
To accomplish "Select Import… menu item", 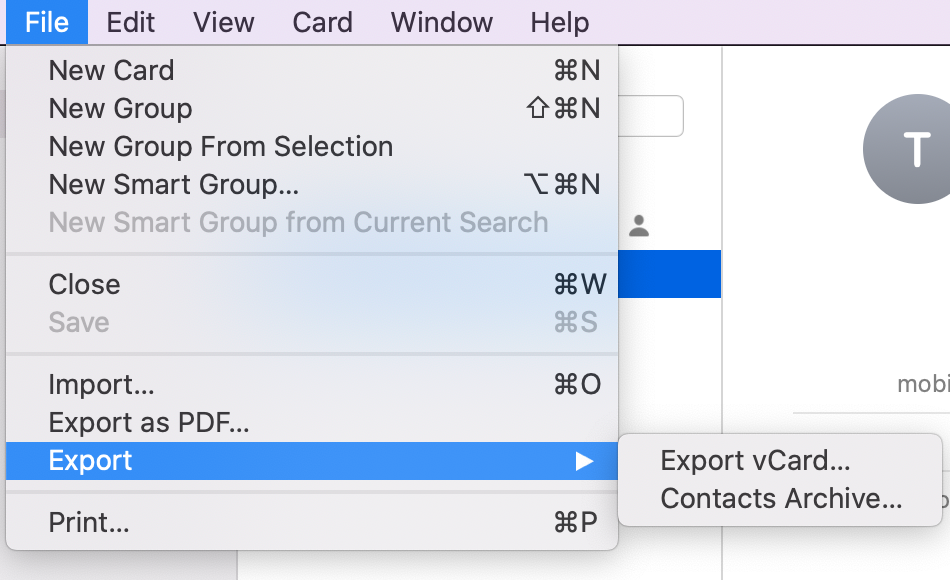I will pyautogui.click(x=312, y=384).
